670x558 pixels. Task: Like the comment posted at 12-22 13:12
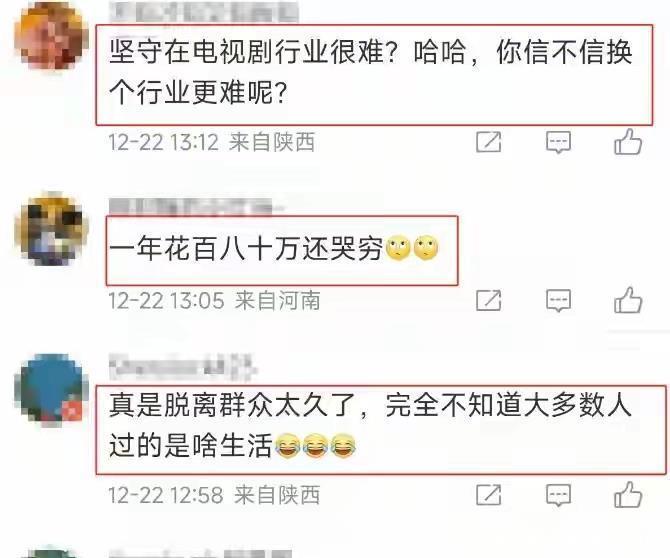coord(628,141)
